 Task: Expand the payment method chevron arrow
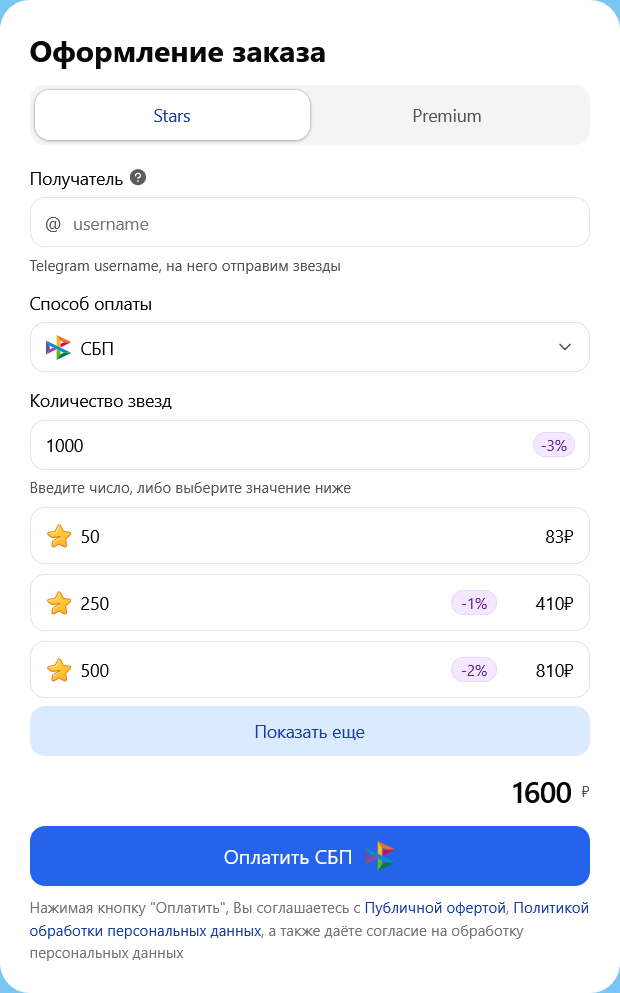(565, 347)
